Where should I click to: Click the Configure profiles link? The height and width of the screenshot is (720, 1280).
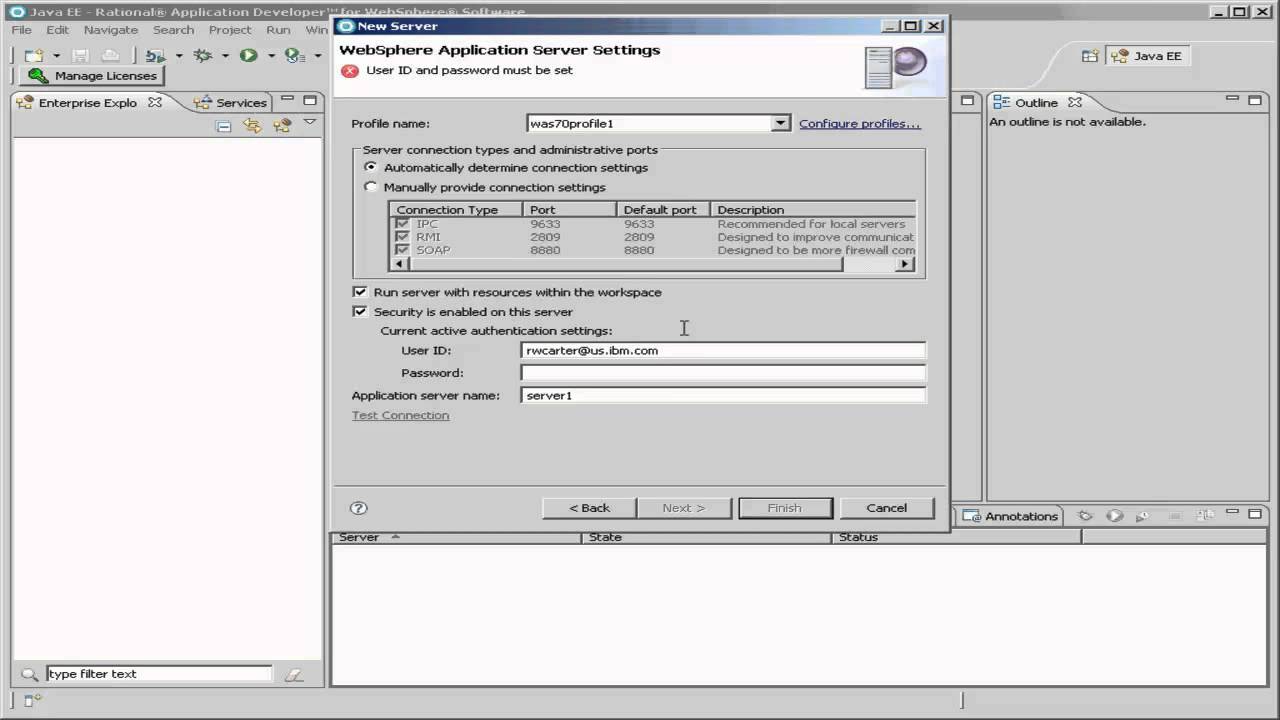tap(860, 123)
